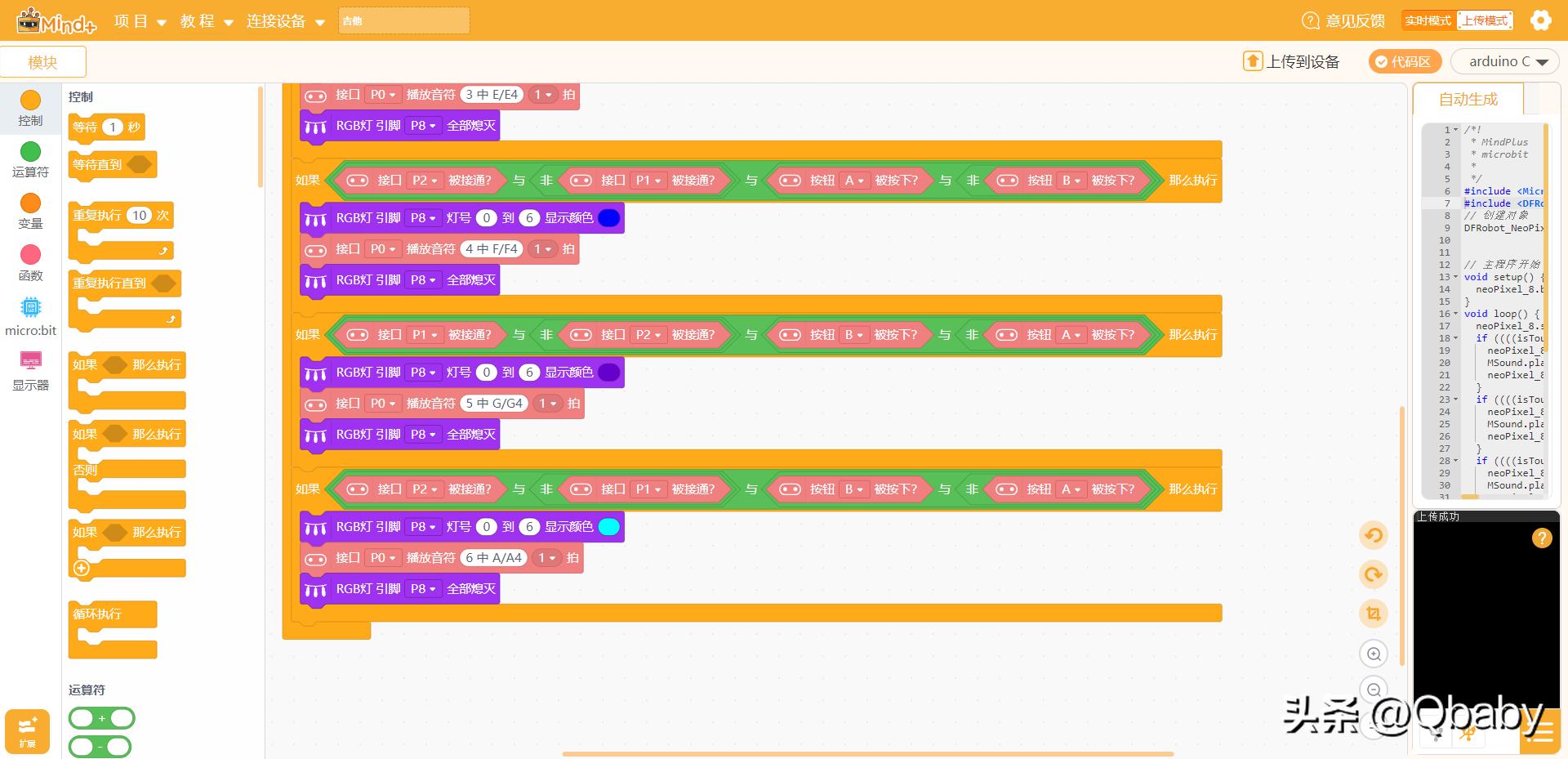1568x759 pixels.
Task: Open P8 pin dropdown on cyan color block
Action: coord(423,527)
